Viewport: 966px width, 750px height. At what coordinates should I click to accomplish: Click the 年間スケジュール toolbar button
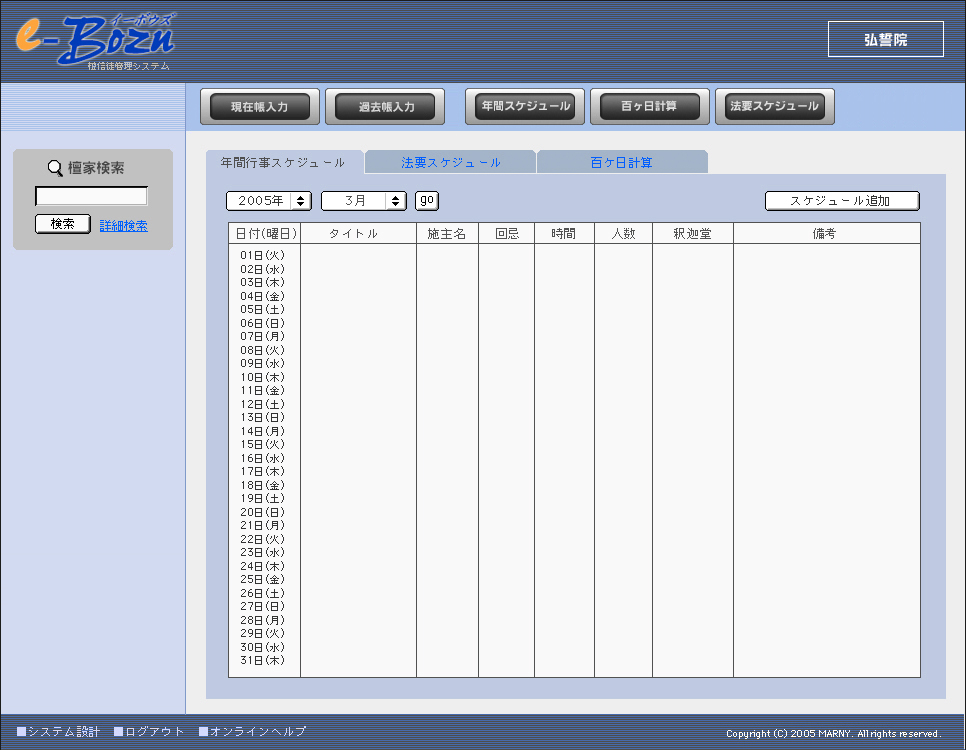click(525, 106)
